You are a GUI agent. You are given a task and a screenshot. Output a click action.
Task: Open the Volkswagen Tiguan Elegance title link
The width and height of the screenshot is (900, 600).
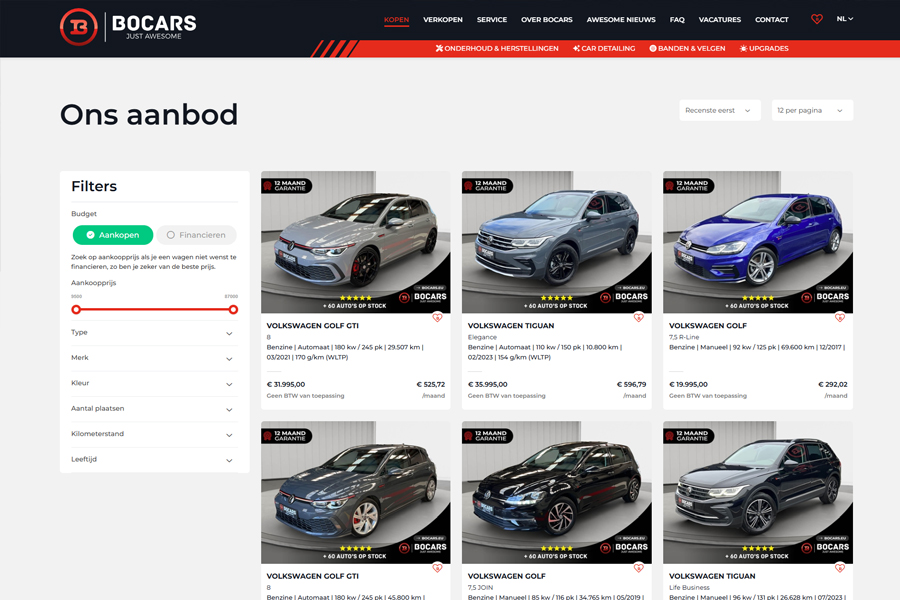511,326
